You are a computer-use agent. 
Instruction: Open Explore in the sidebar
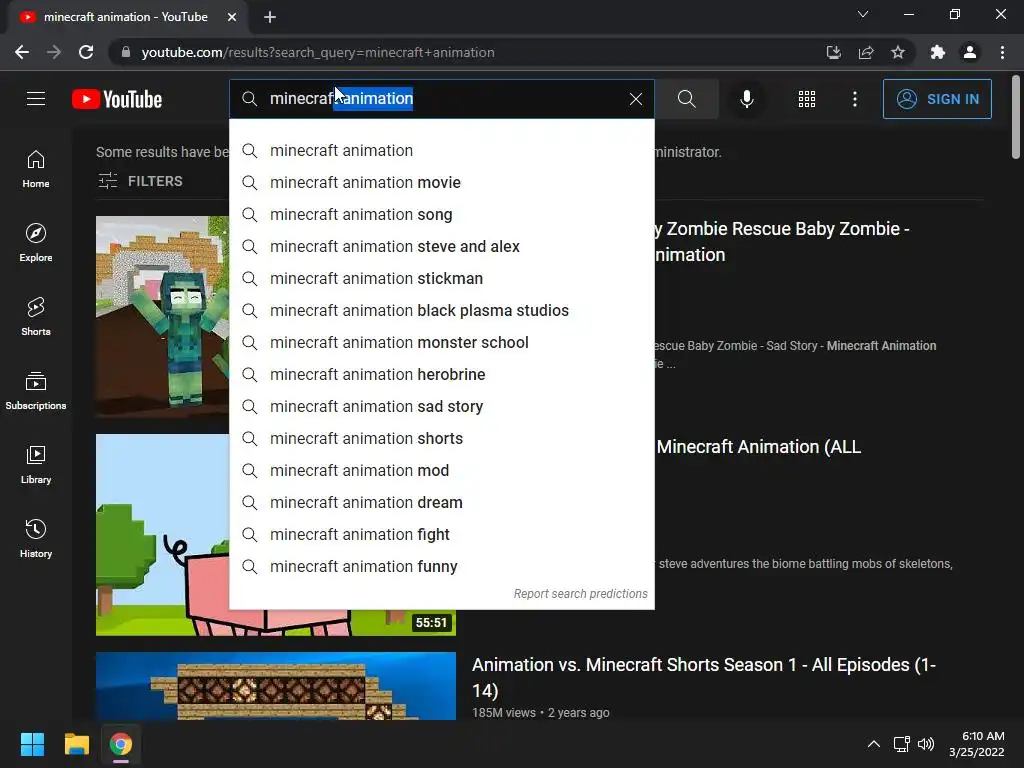[36, 243]
